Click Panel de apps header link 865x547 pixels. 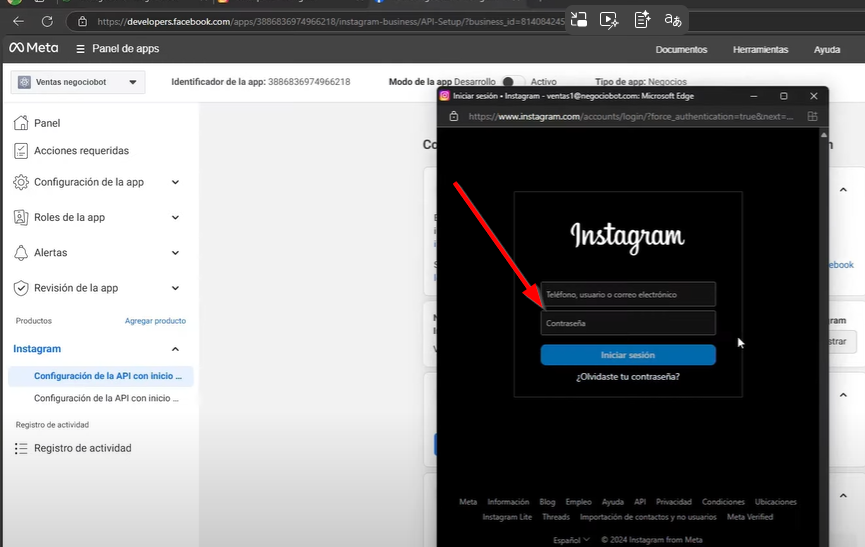click(126, 49)
